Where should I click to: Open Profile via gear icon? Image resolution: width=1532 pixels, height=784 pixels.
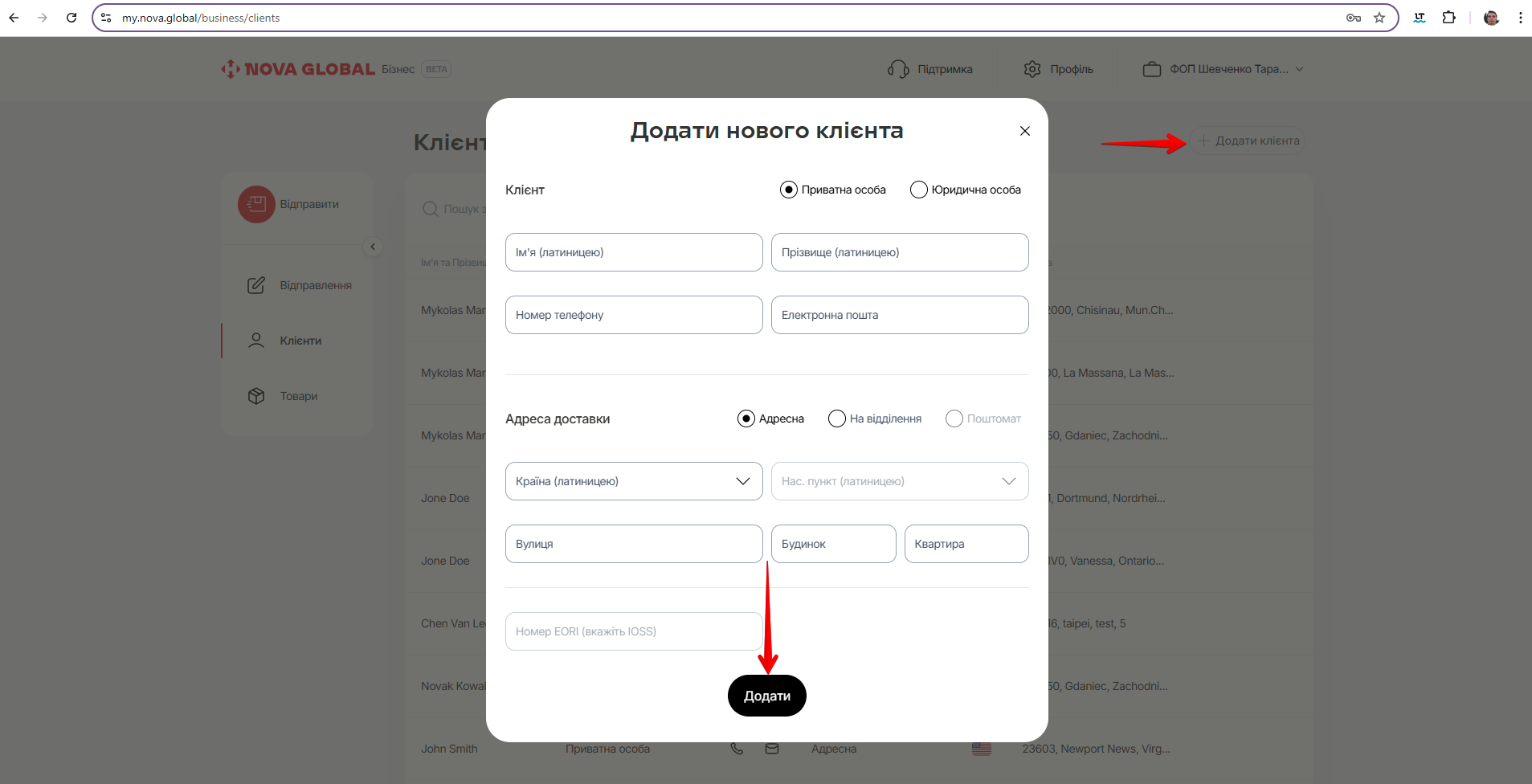tap(1032, 69)
